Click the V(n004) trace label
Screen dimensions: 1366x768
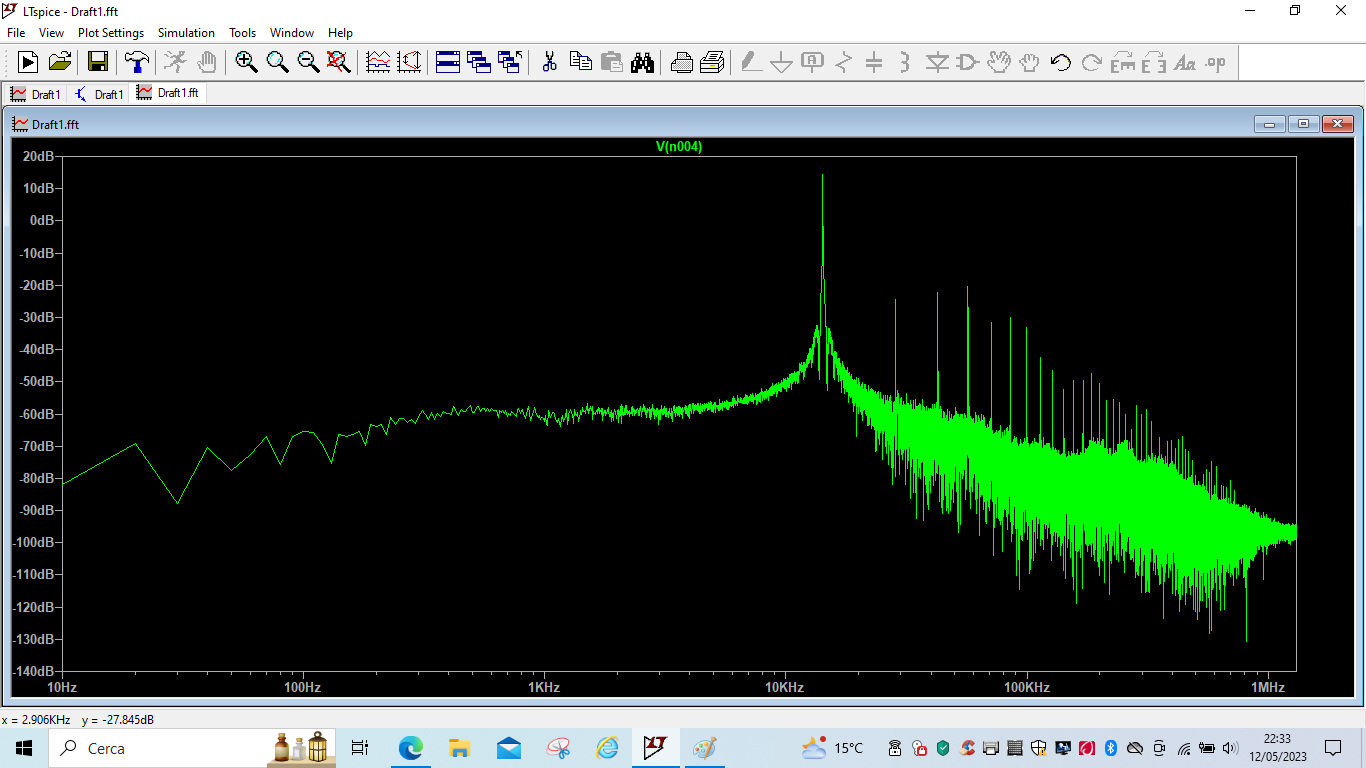click(x=679, y=147)
